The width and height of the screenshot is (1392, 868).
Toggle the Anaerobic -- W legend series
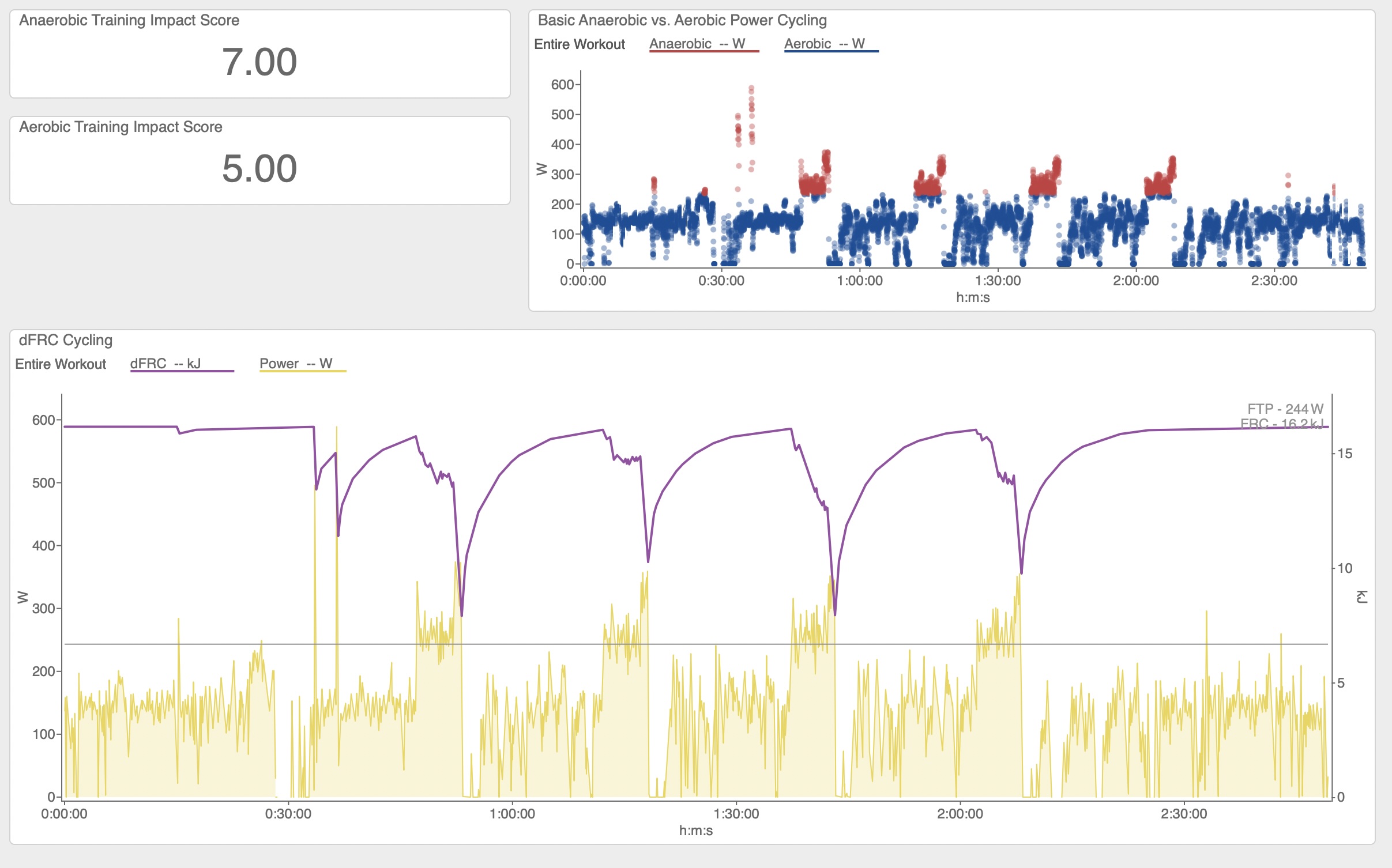point(697,44)
